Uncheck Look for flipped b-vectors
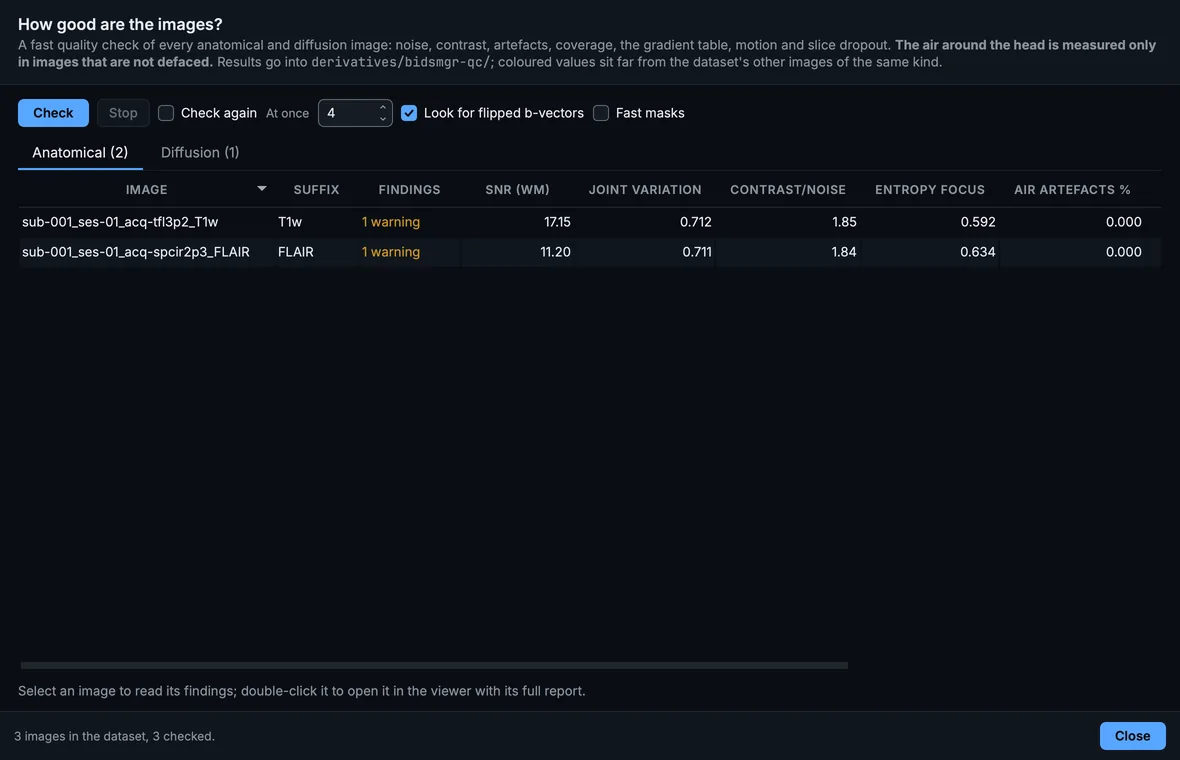The image size is (1180, 760). tap(409, 113)
